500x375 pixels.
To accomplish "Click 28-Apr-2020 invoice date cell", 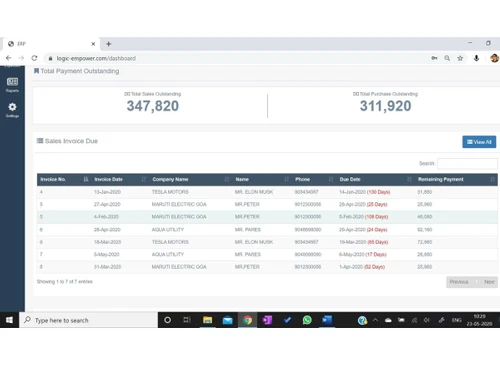I will tap(107, 230).
